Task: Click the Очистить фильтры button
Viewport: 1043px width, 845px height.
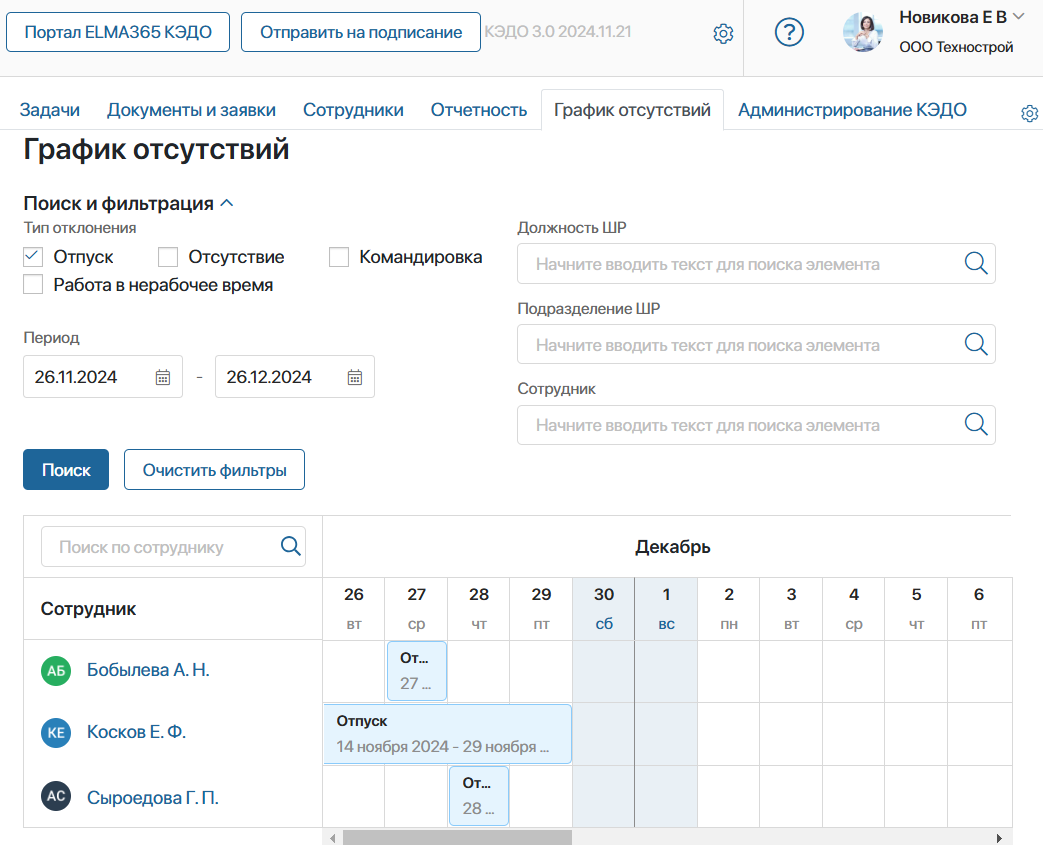Action: point(214,470)
